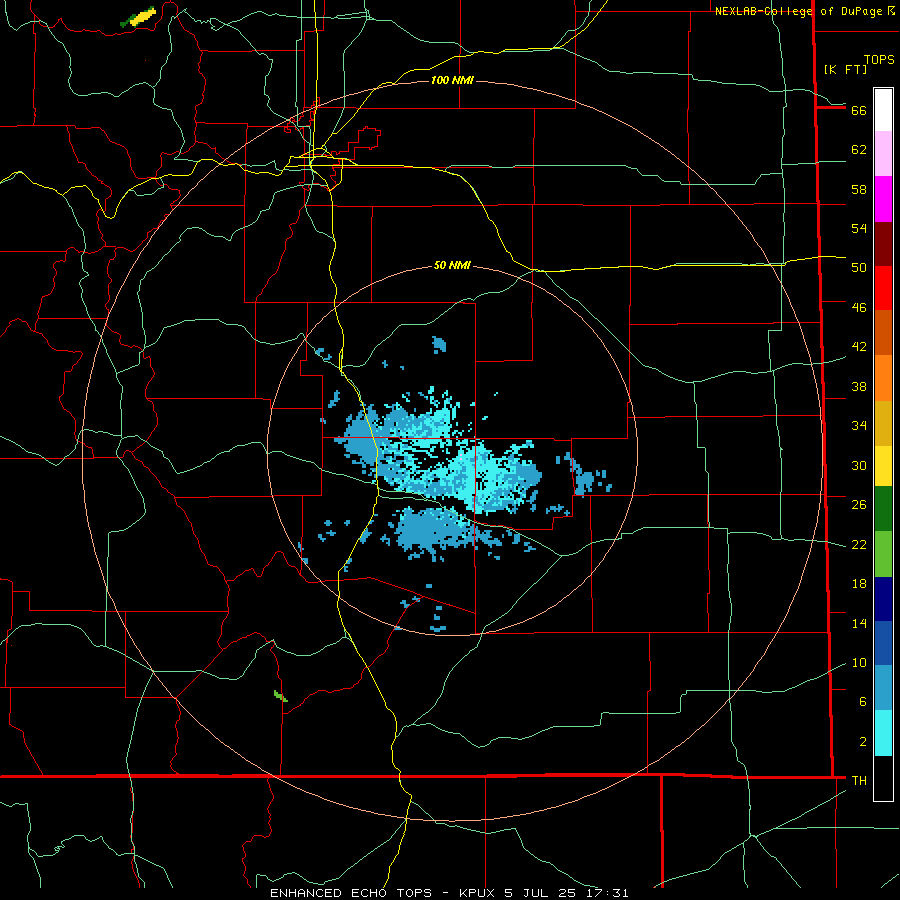Click the 50 legend value
900x900 pixels.
(859, 268)
